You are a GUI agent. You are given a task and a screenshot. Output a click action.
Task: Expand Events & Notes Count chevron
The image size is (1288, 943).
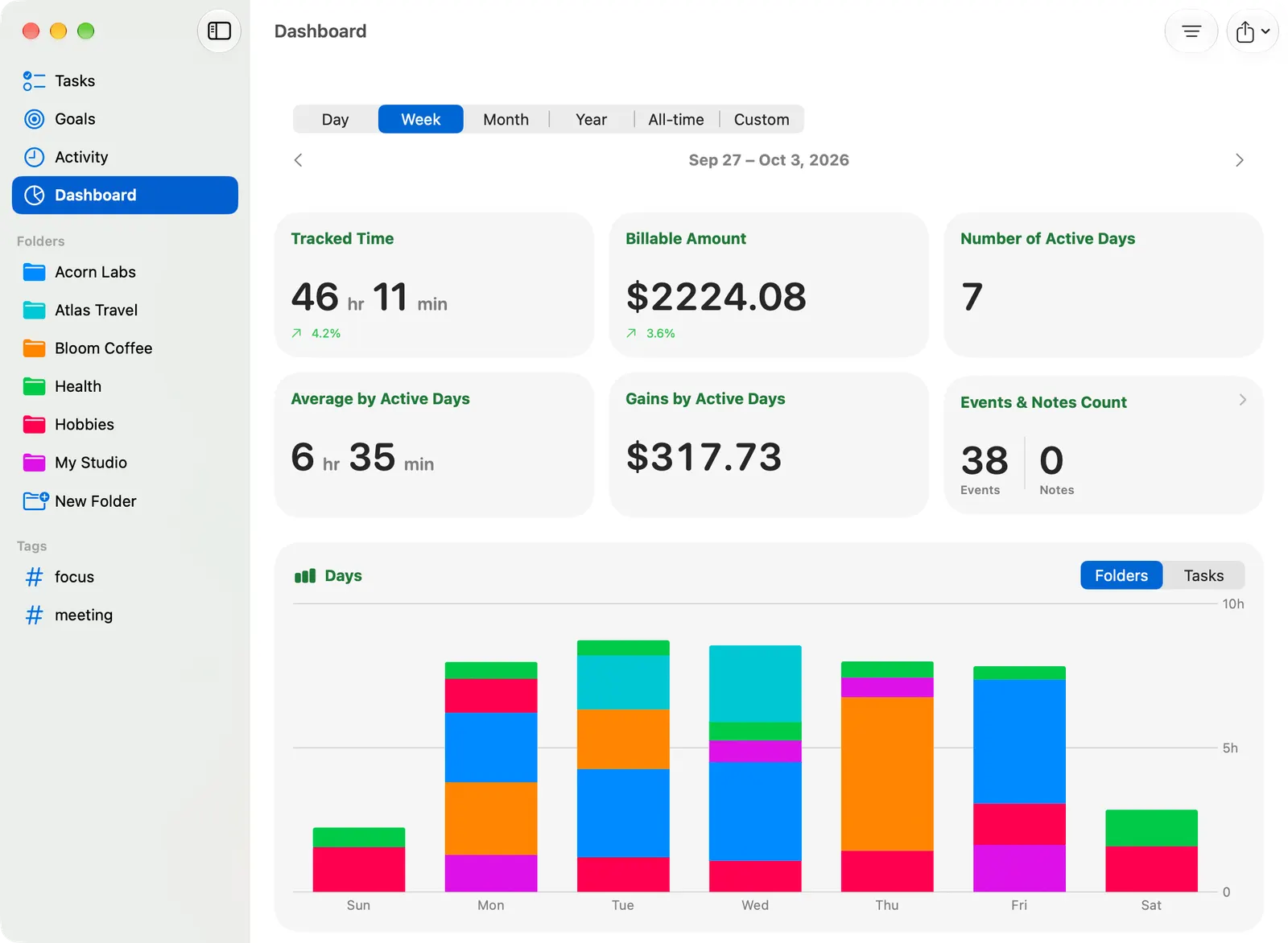(1242, 400)
